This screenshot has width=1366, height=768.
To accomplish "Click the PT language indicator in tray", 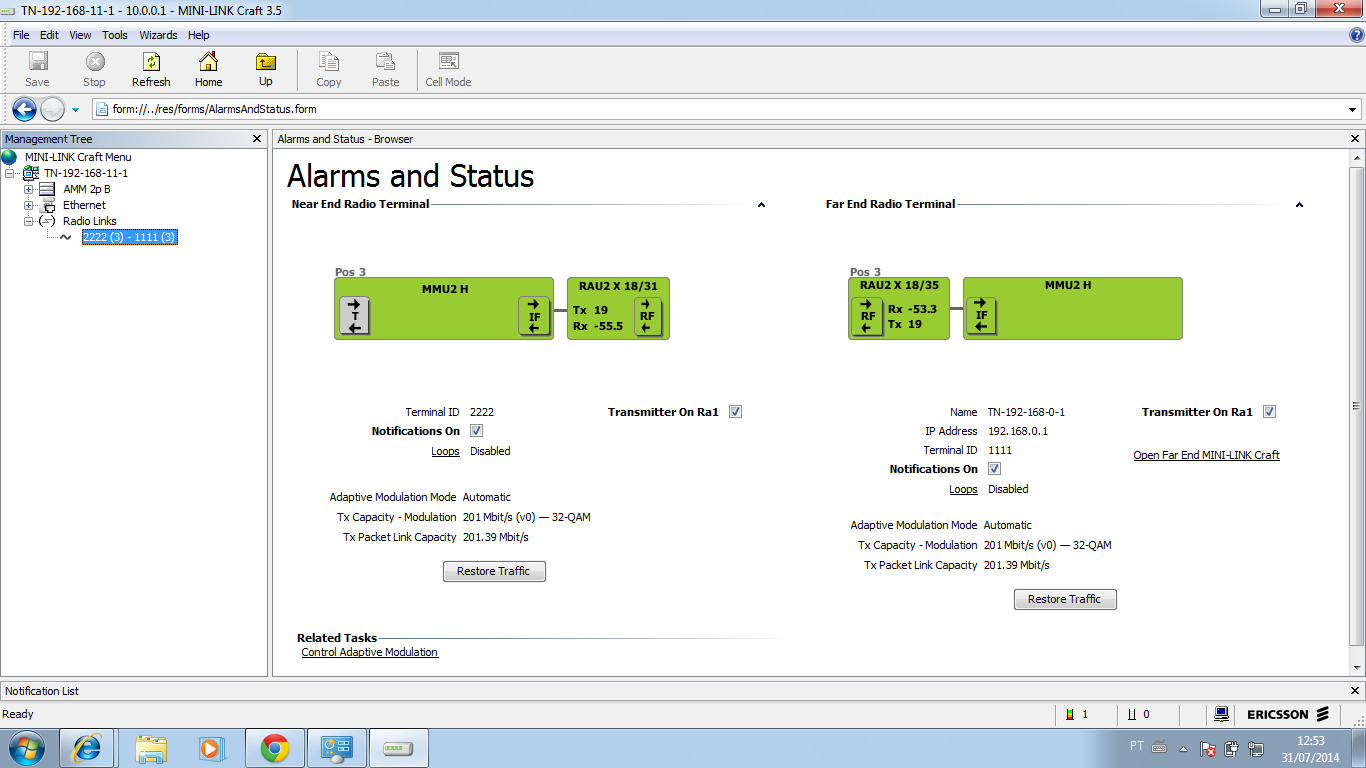I will coord(1136,746).
